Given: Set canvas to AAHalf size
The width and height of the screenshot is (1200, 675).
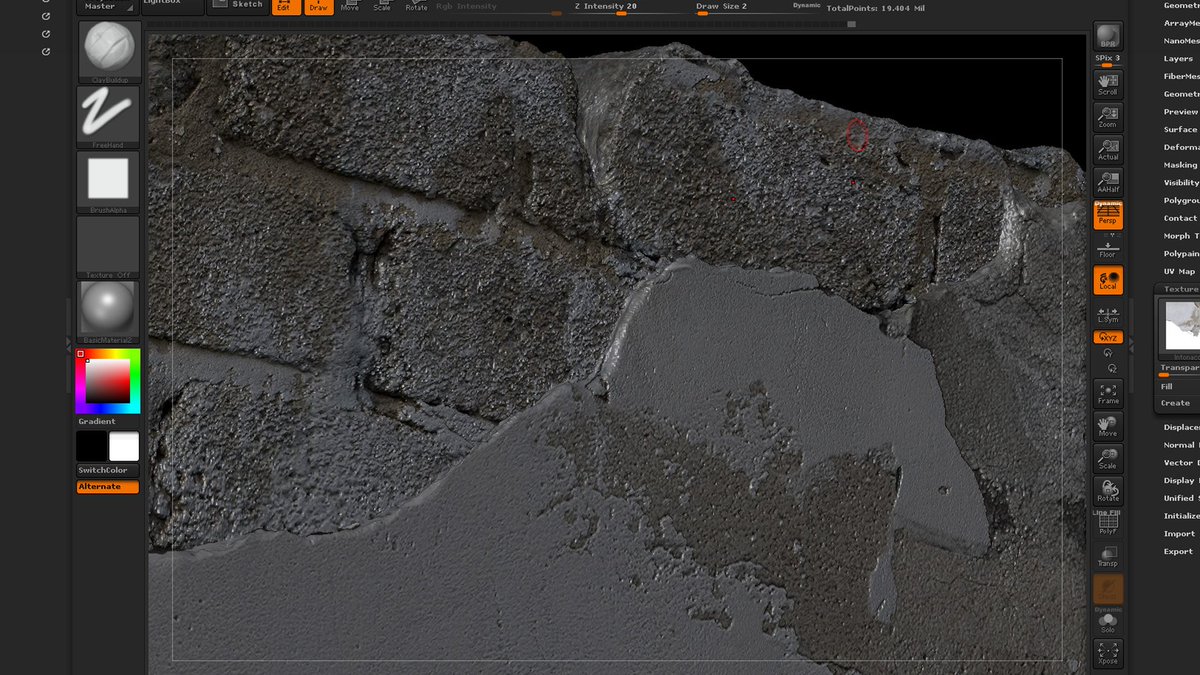Looking at the screenshot, I should click(x=1108, y=181).
